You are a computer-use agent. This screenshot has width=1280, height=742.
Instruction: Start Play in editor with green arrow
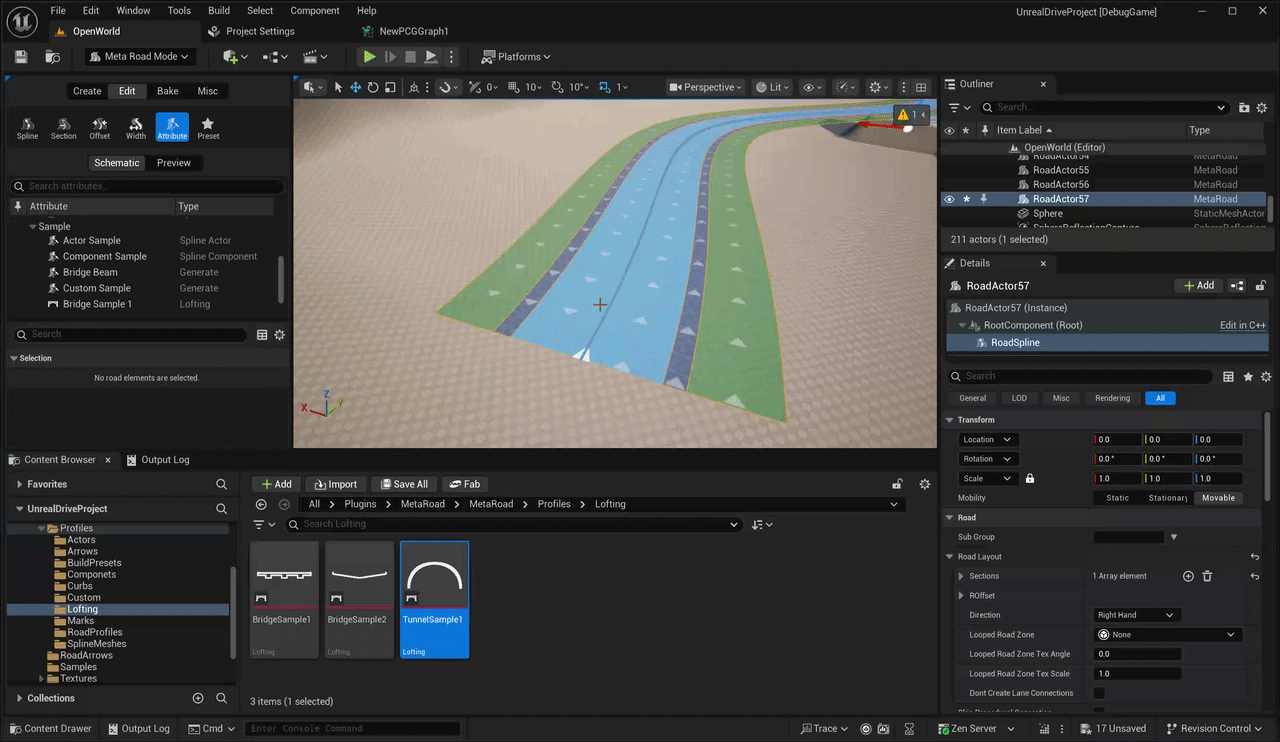pyautogui.click(x=369, y=57)
